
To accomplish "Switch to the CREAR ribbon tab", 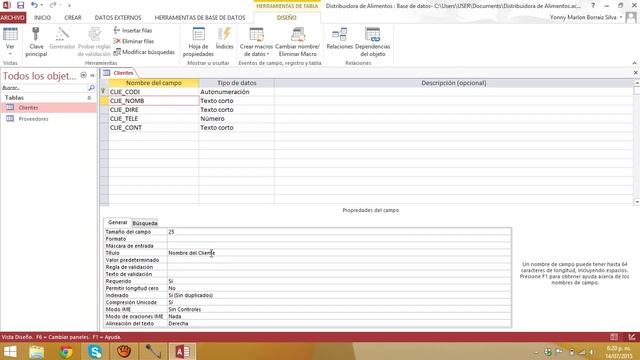I will [x=73, y=18].
